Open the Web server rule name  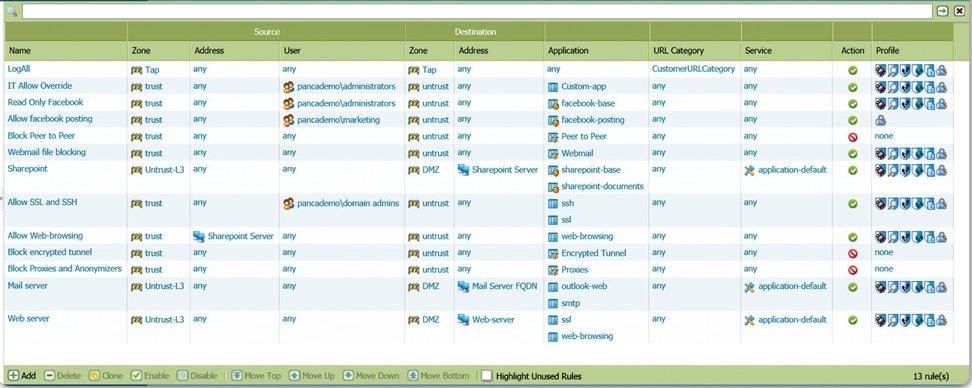(x=29, y=319)
